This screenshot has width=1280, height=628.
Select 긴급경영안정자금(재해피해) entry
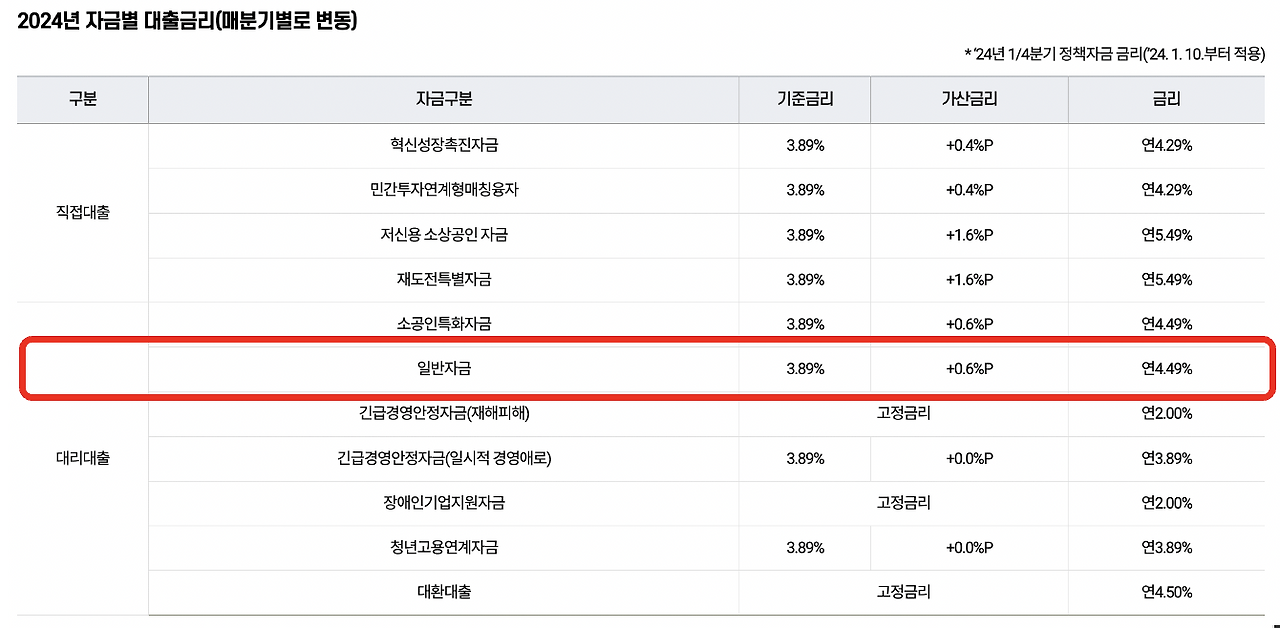click(x=444, y=413)
